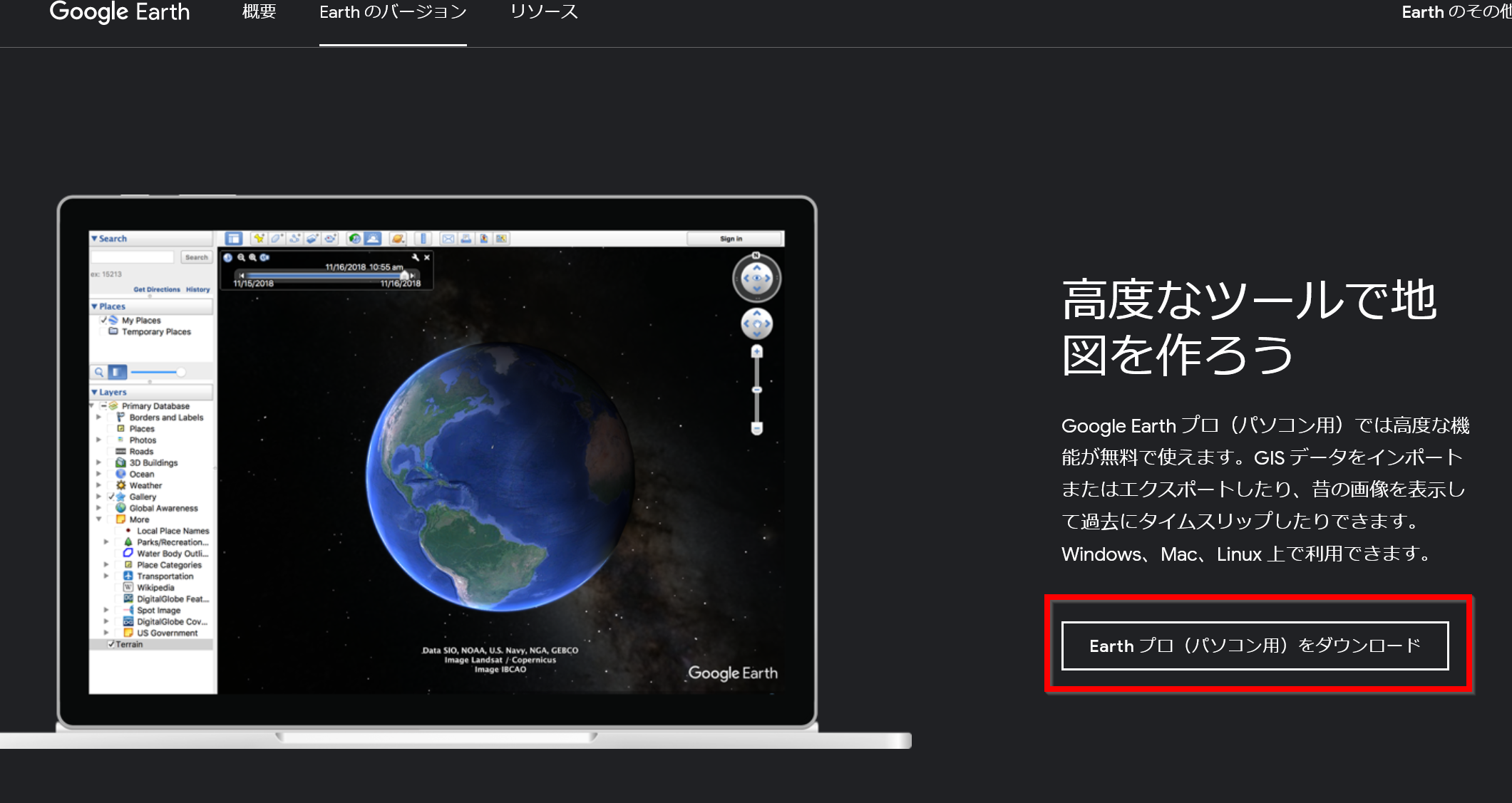Select the ruler tool icon
1512x803 pixels.
pos(423,239)
